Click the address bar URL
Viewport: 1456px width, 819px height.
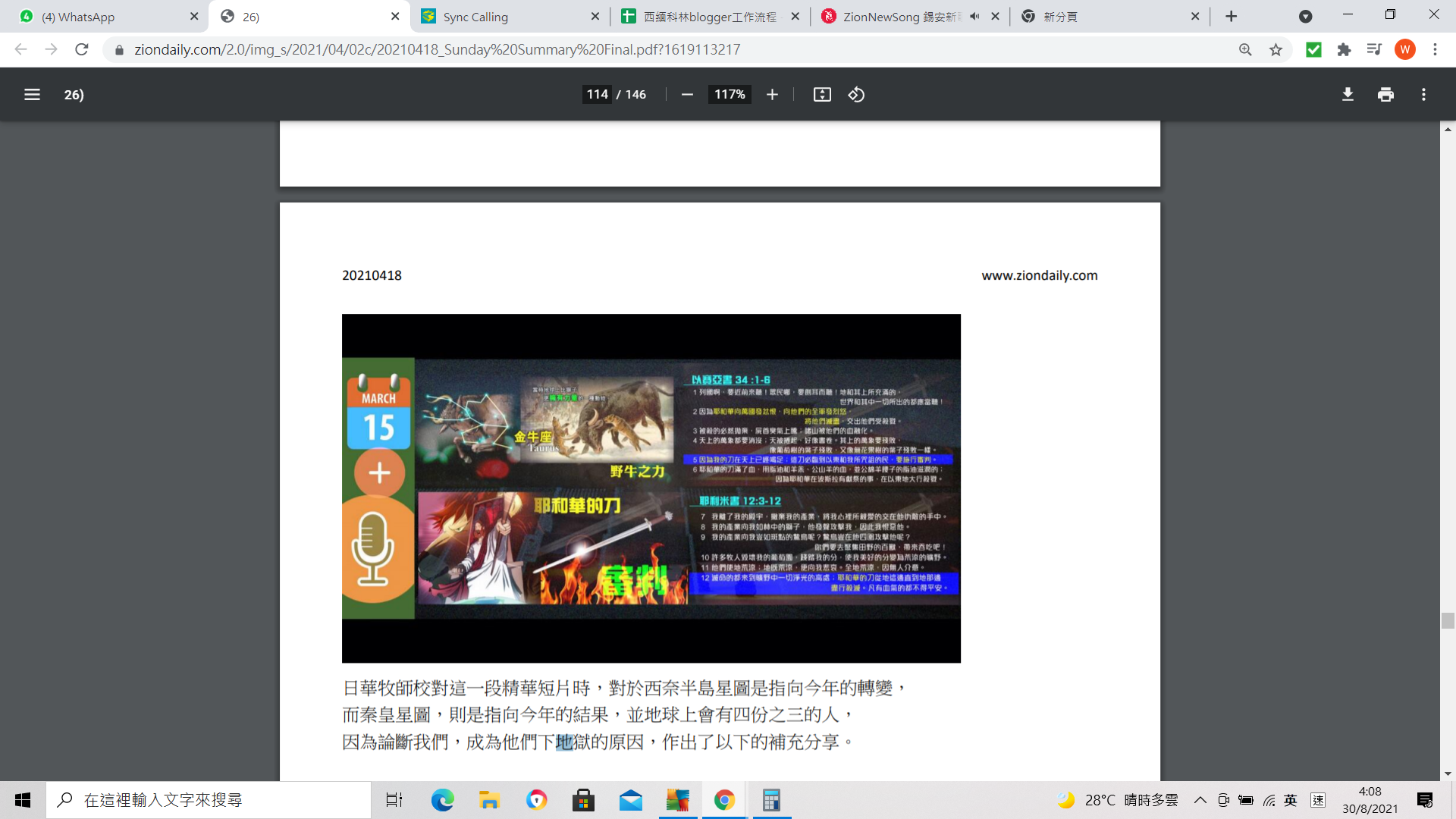click(x=437, y=49)
